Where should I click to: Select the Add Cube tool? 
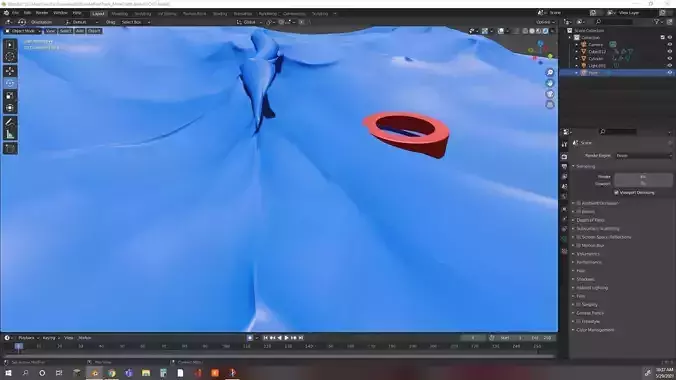(10, 149)
